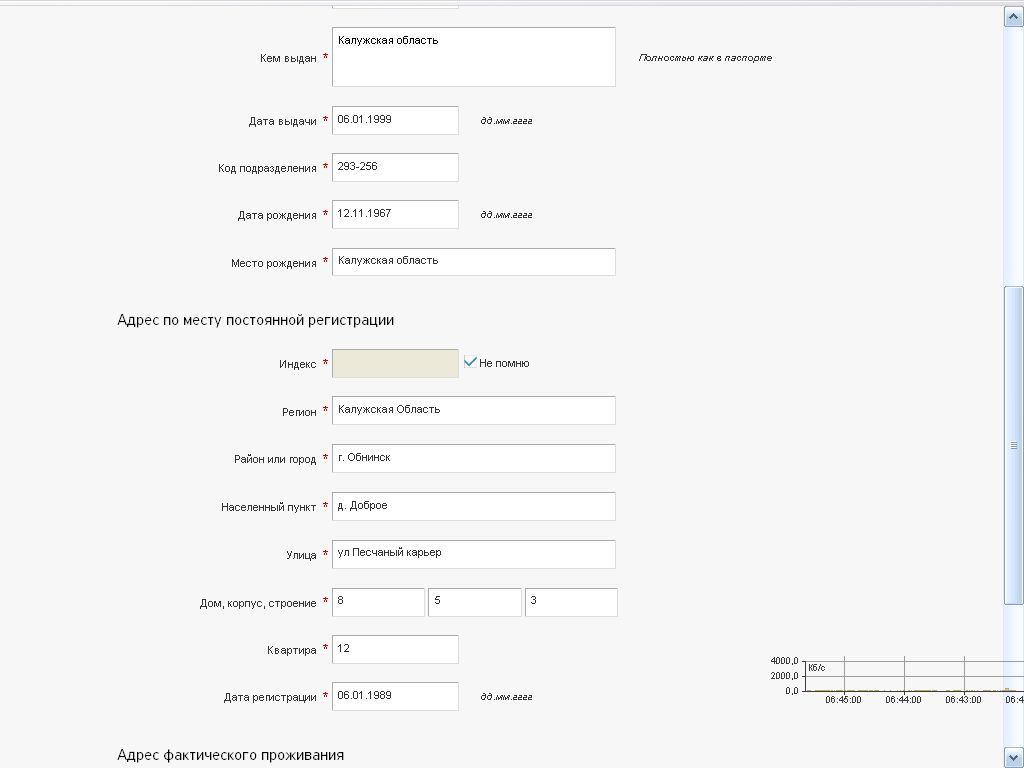
Task: Click the корпус field containing 5
Action: 475,602
